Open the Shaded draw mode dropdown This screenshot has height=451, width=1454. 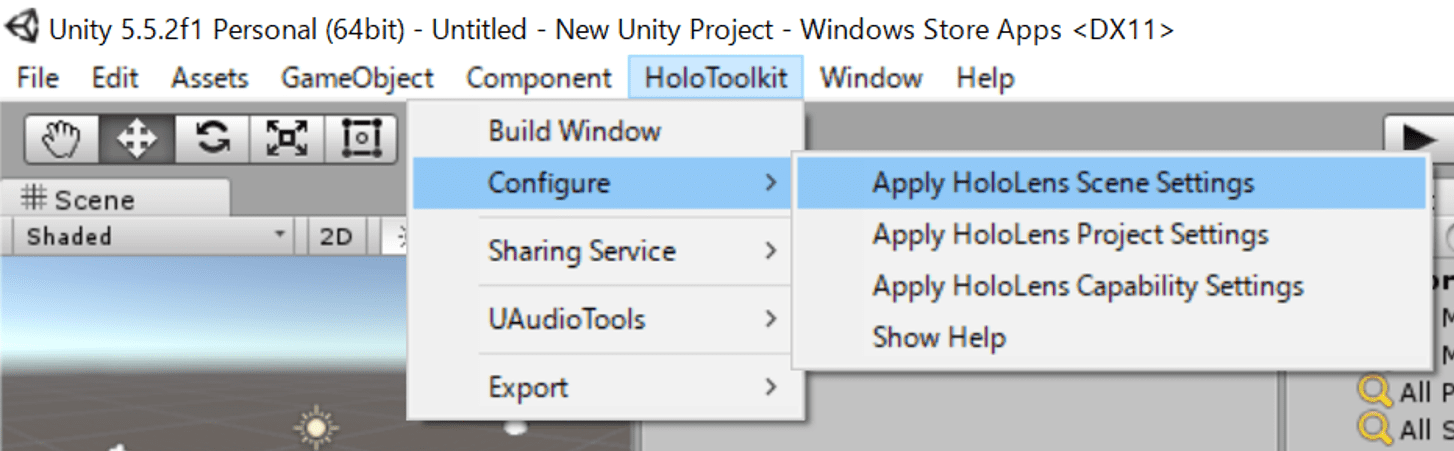point(153,237)
